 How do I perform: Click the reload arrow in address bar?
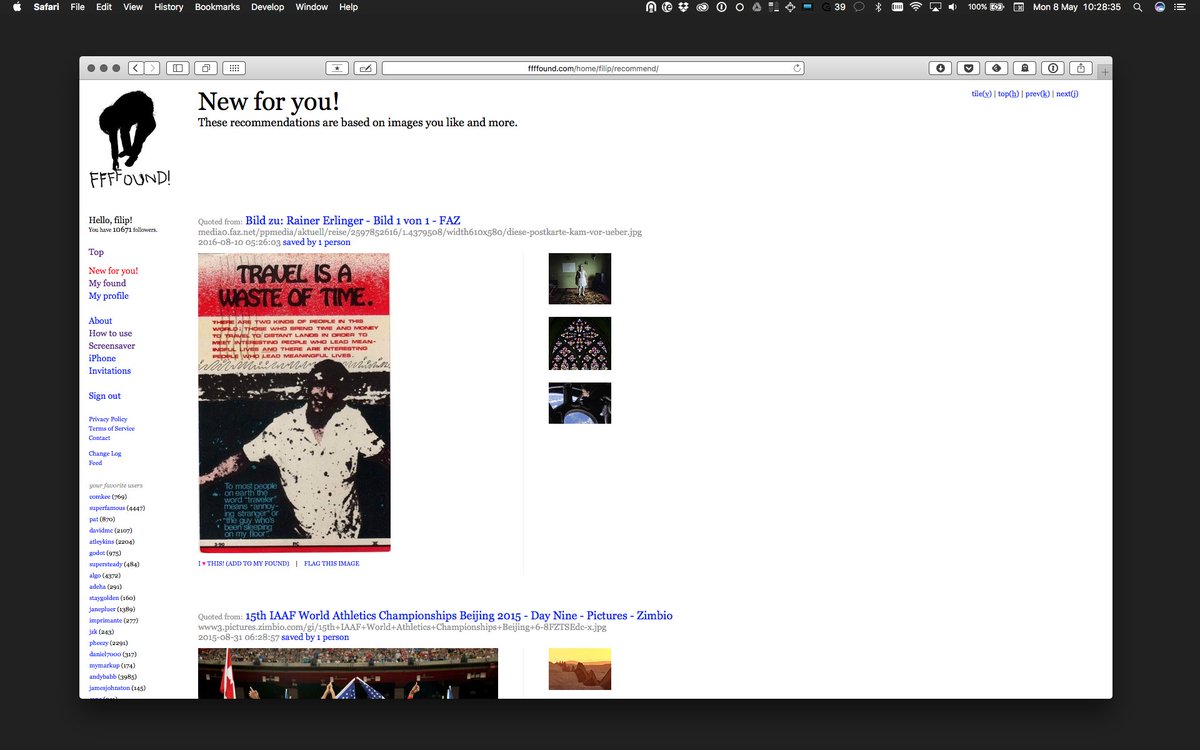click(797, 68)
